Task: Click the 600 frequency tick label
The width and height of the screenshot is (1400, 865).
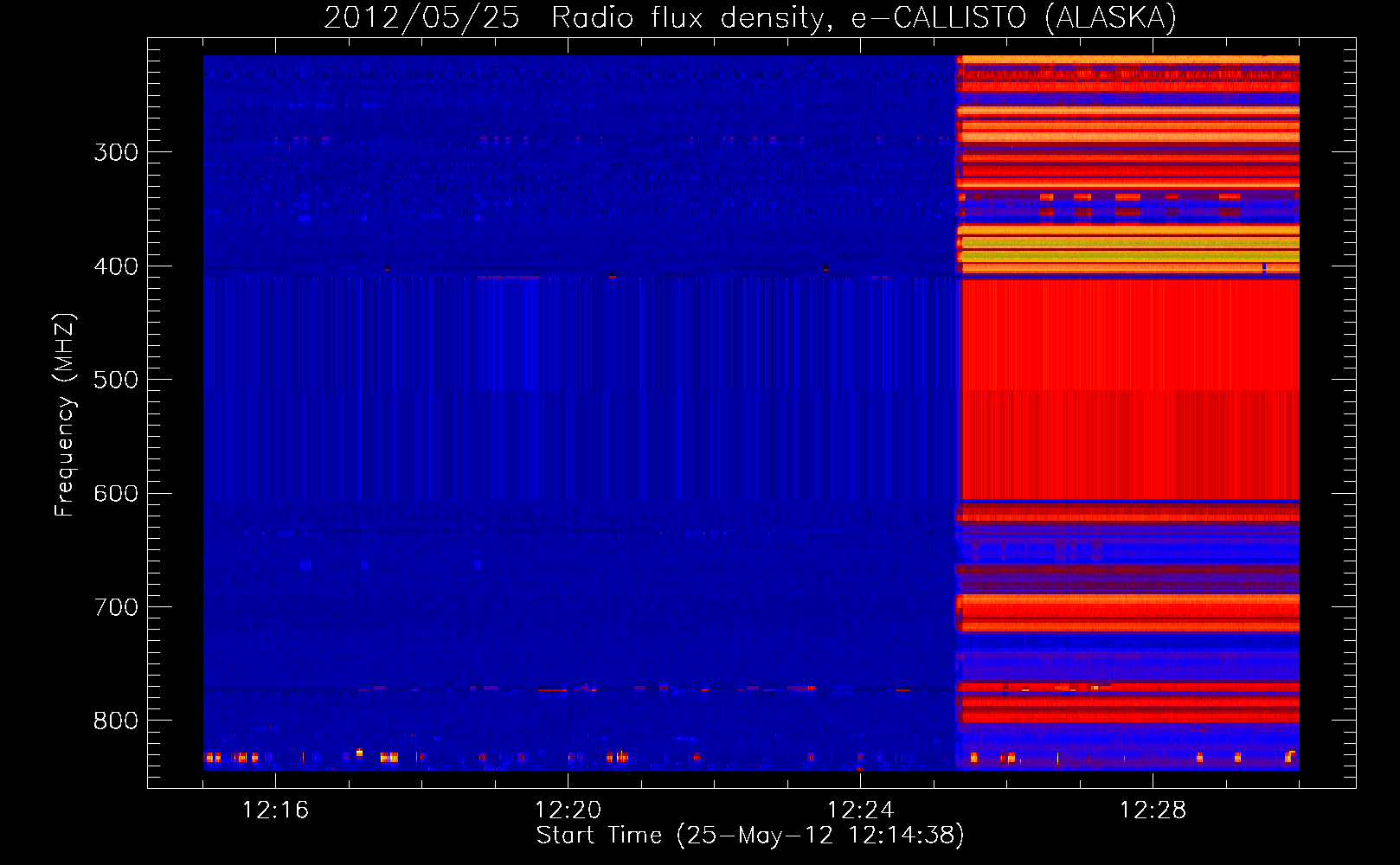Action: click(116, 493)
